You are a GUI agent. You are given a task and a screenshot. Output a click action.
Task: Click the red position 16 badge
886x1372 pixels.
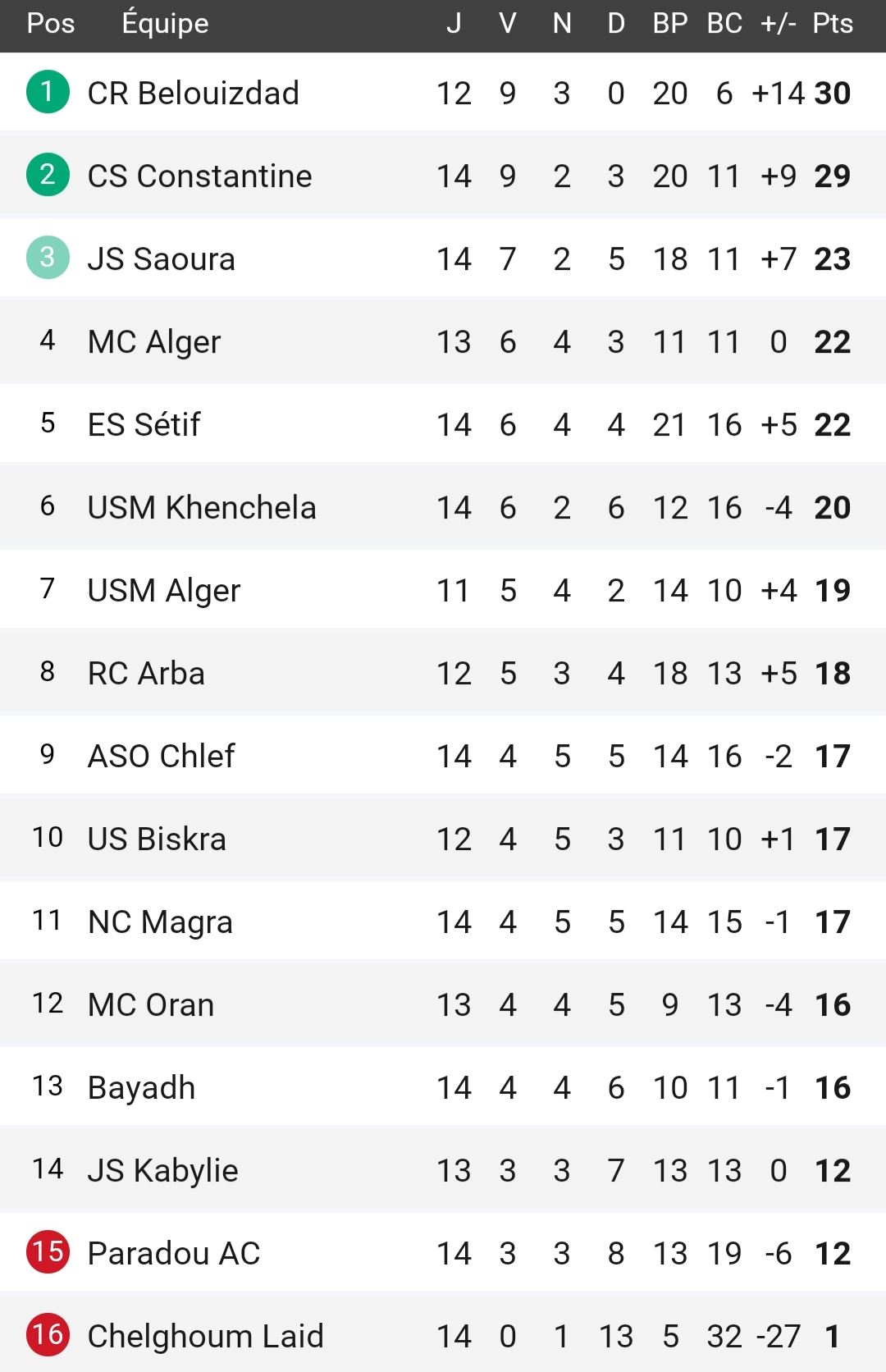coord(48,1335)
